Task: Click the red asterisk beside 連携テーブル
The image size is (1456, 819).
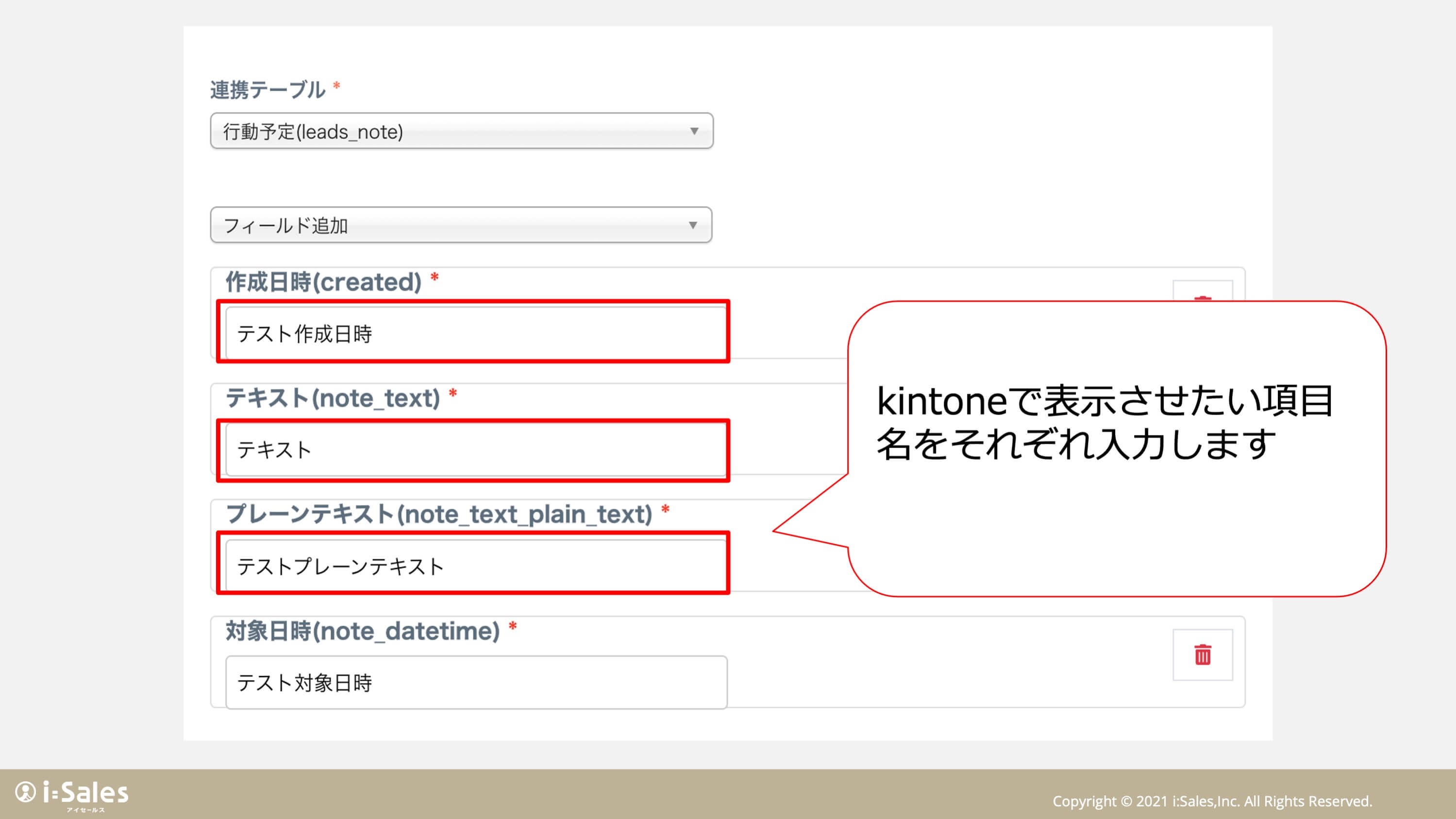Action: point(336,85)
